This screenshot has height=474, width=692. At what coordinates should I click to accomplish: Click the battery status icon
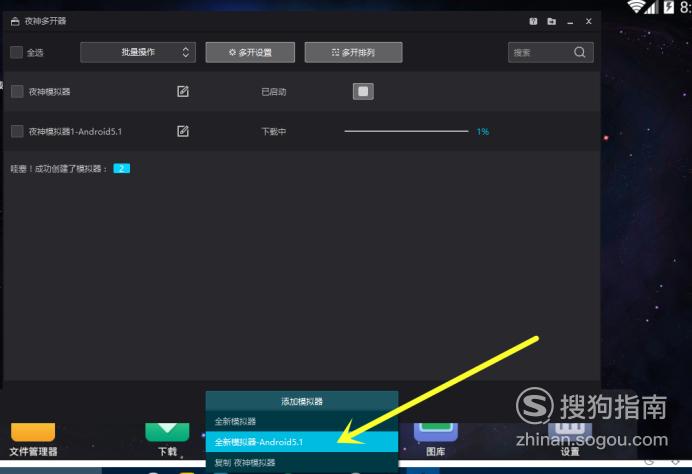click(x=669, y=7)
